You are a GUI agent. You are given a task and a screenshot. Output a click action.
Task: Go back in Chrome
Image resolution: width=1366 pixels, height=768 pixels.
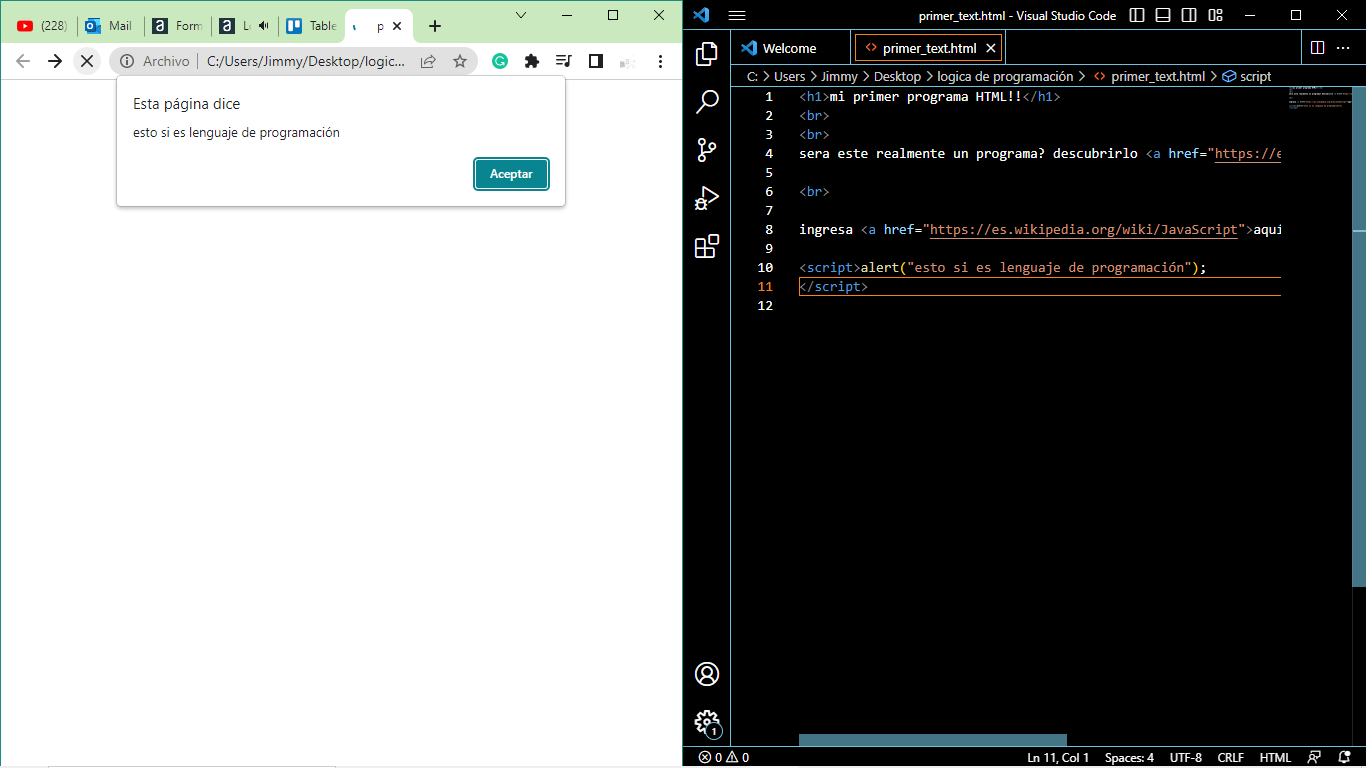coord(23,61)
